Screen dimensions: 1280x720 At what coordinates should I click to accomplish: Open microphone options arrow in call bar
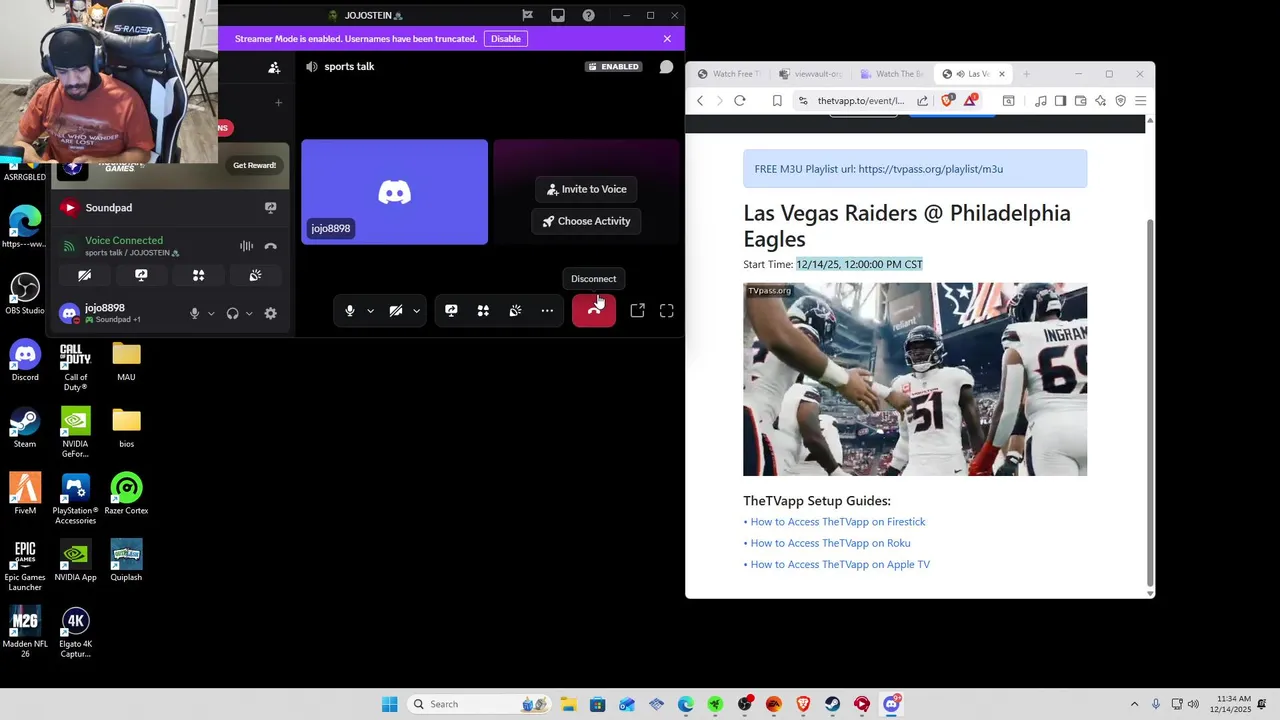[370, 311]
